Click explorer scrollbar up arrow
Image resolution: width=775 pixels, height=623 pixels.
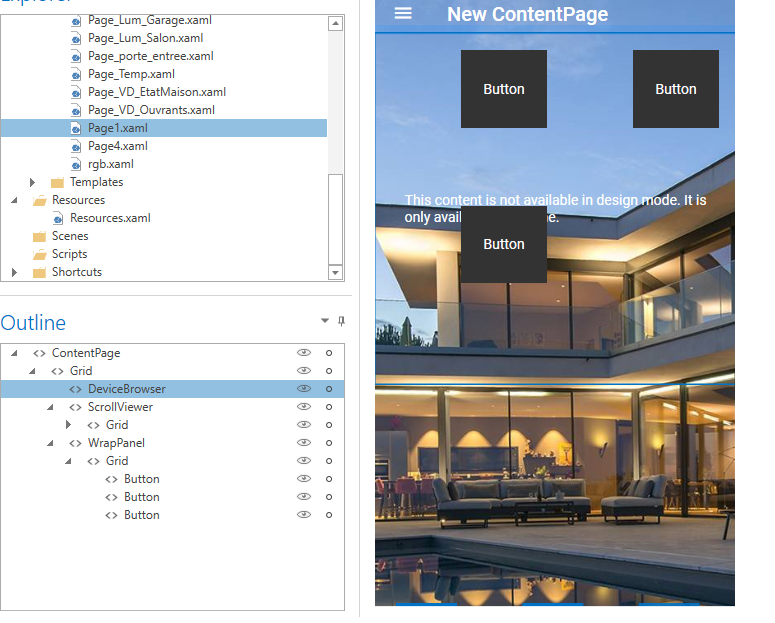336,23
